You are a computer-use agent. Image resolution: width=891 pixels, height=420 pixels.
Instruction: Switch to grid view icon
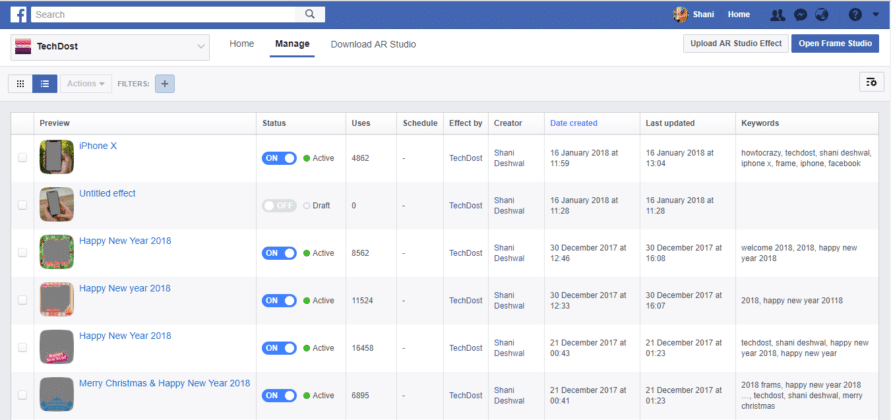pyautogui.click(x=20, y=84)
